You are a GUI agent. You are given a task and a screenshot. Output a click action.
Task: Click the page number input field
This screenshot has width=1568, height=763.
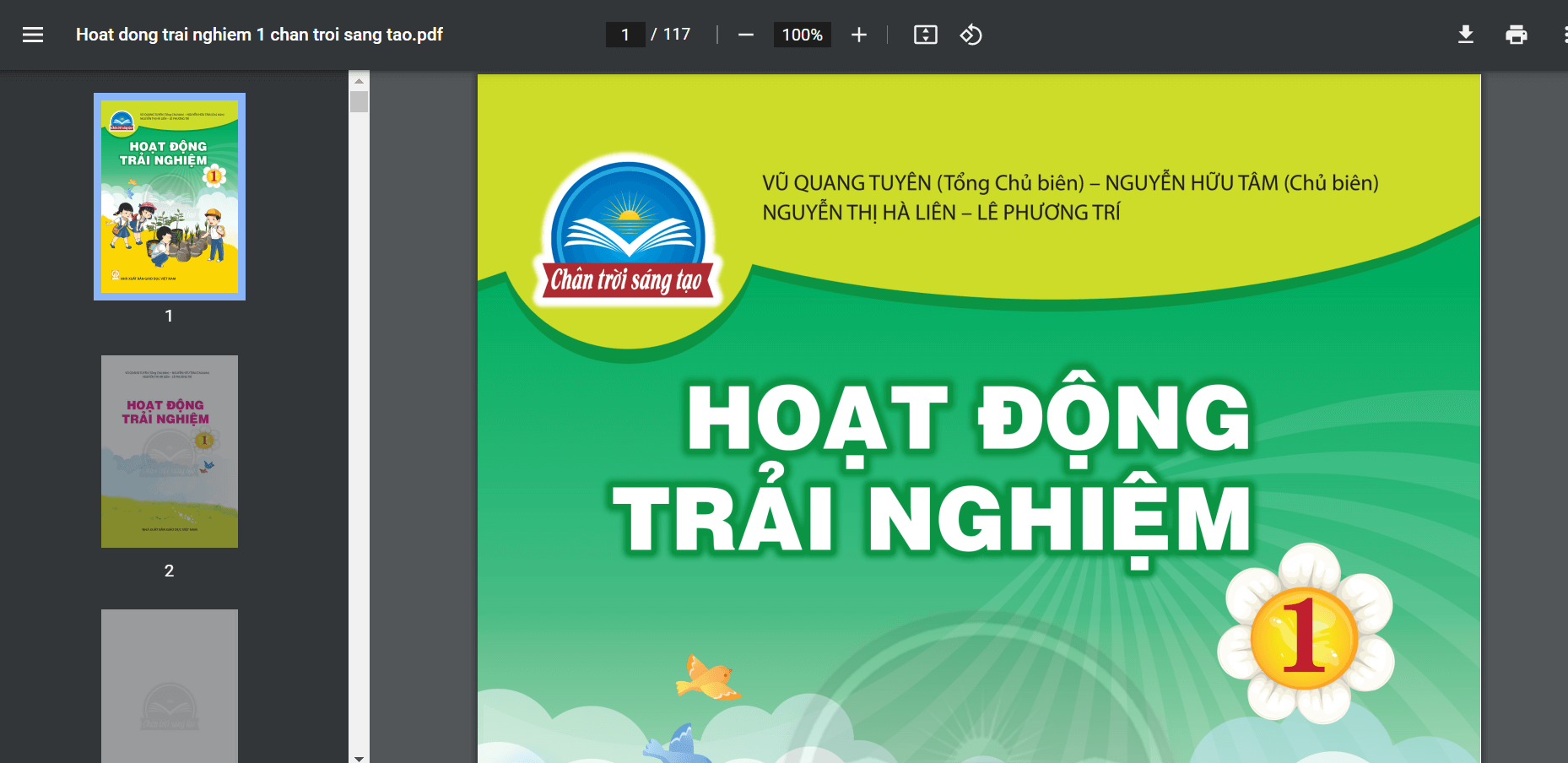click(625, 35)
